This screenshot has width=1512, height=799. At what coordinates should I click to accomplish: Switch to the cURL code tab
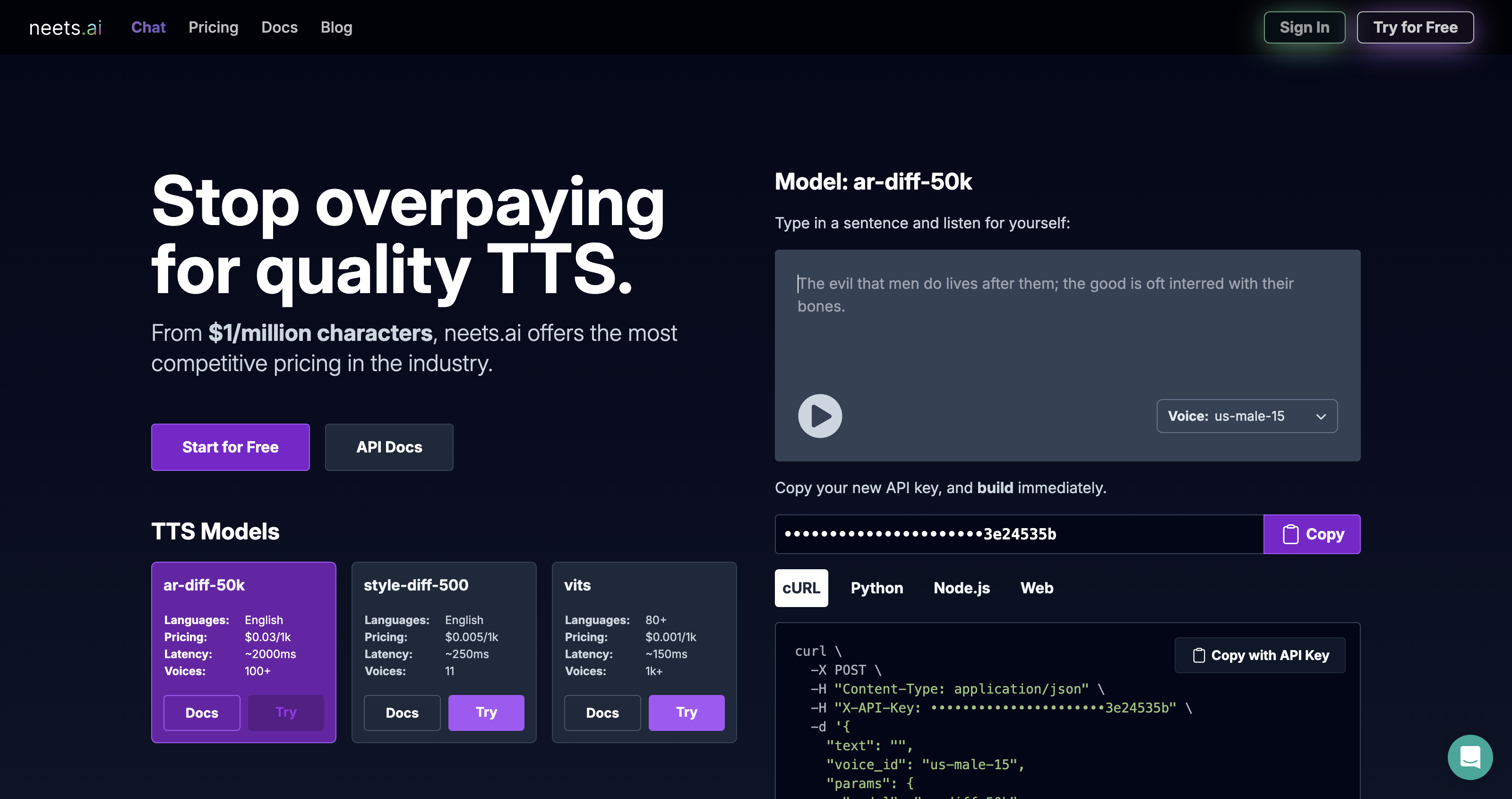801,588
